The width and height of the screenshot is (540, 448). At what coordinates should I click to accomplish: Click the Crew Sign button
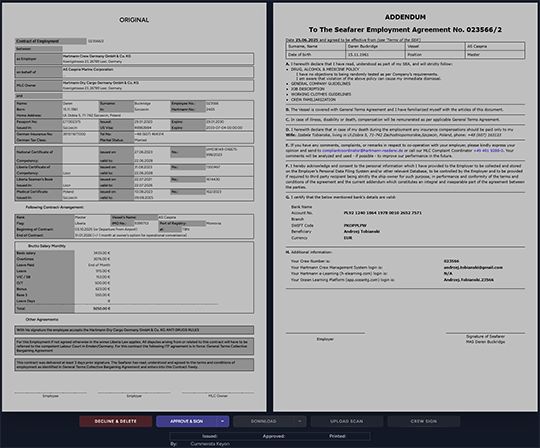[x=424, y=421]
